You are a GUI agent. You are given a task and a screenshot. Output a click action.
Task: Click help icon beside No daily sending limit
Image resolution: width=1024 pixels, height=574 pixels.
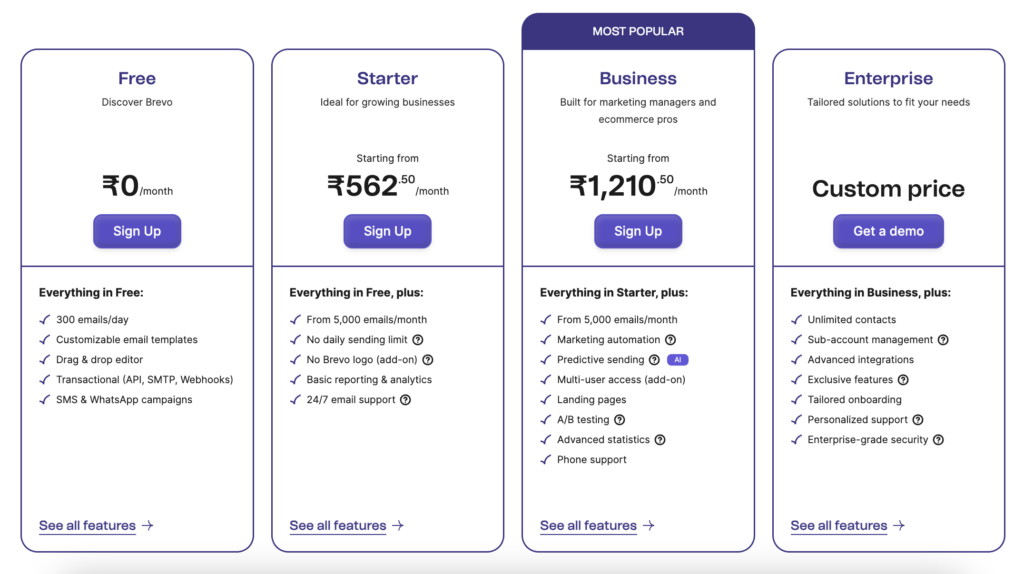[418, 340]
